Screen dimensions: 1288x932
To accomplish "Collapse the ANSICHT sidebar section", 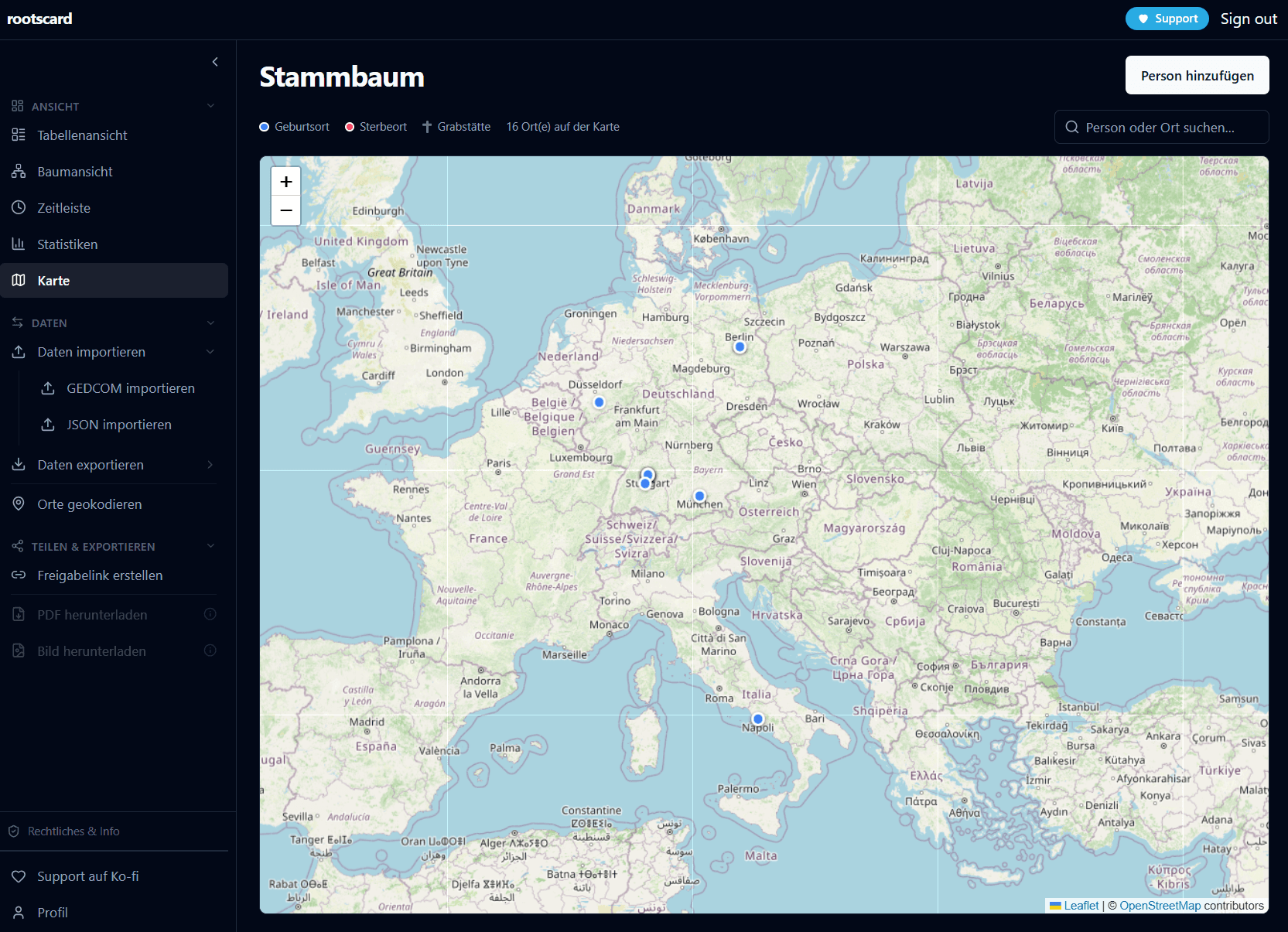I will [x=210, y=106].
